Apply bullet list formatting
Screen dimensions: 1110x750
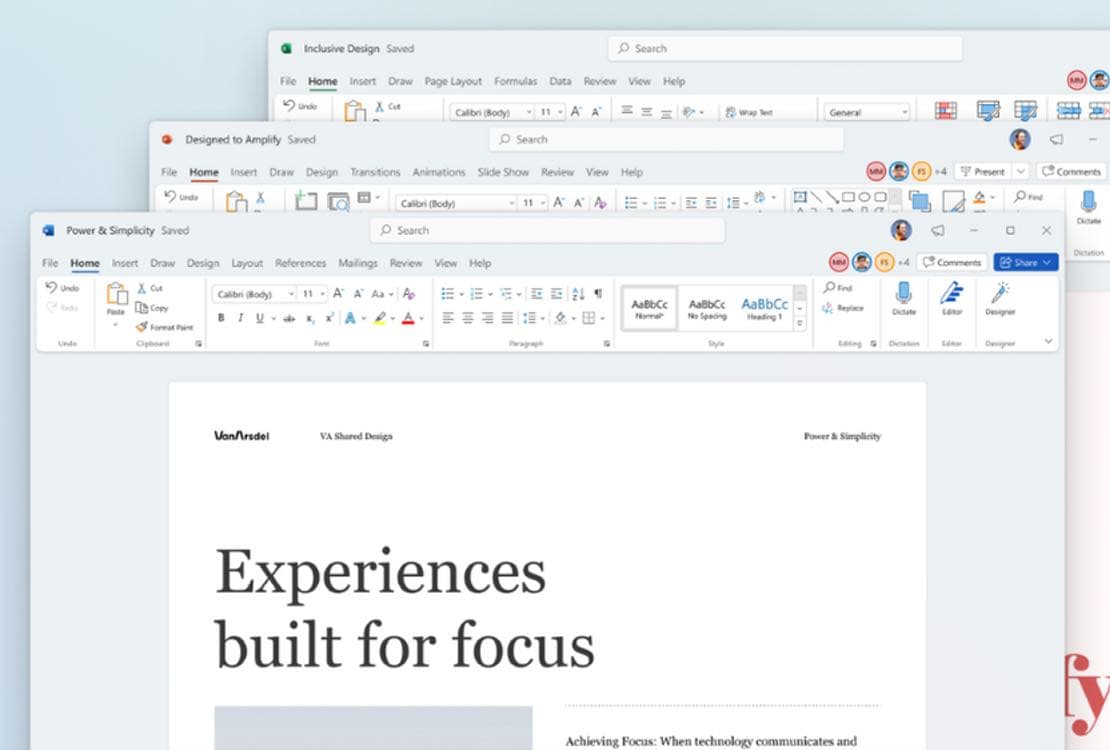(450, 293)
